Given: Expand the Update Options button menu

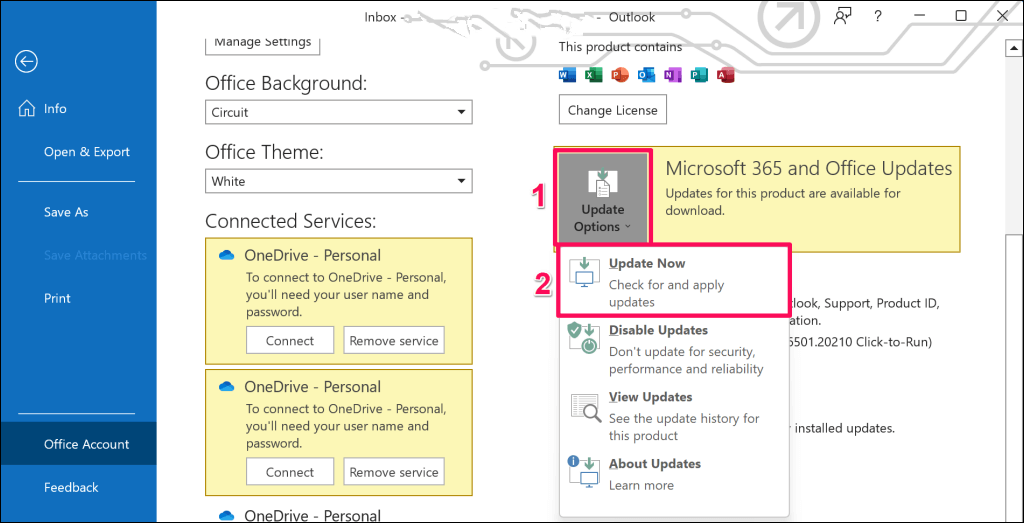Looking at the screenshot, I should tap(602, 197).
